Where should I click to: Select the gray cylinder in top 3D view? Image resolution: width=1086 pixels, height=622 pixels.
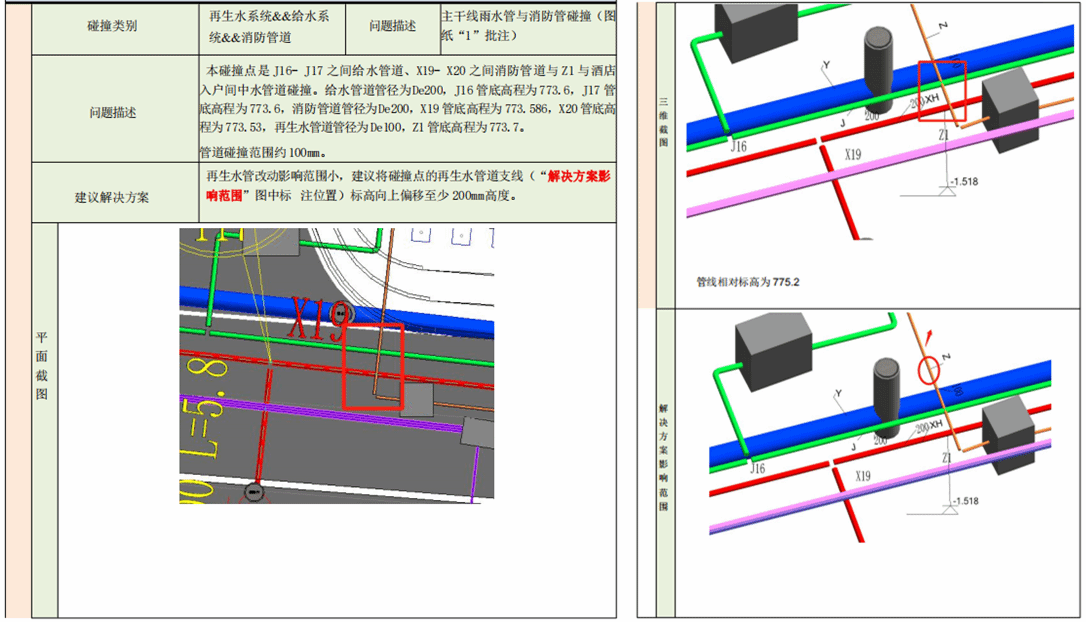click(881, 68)
